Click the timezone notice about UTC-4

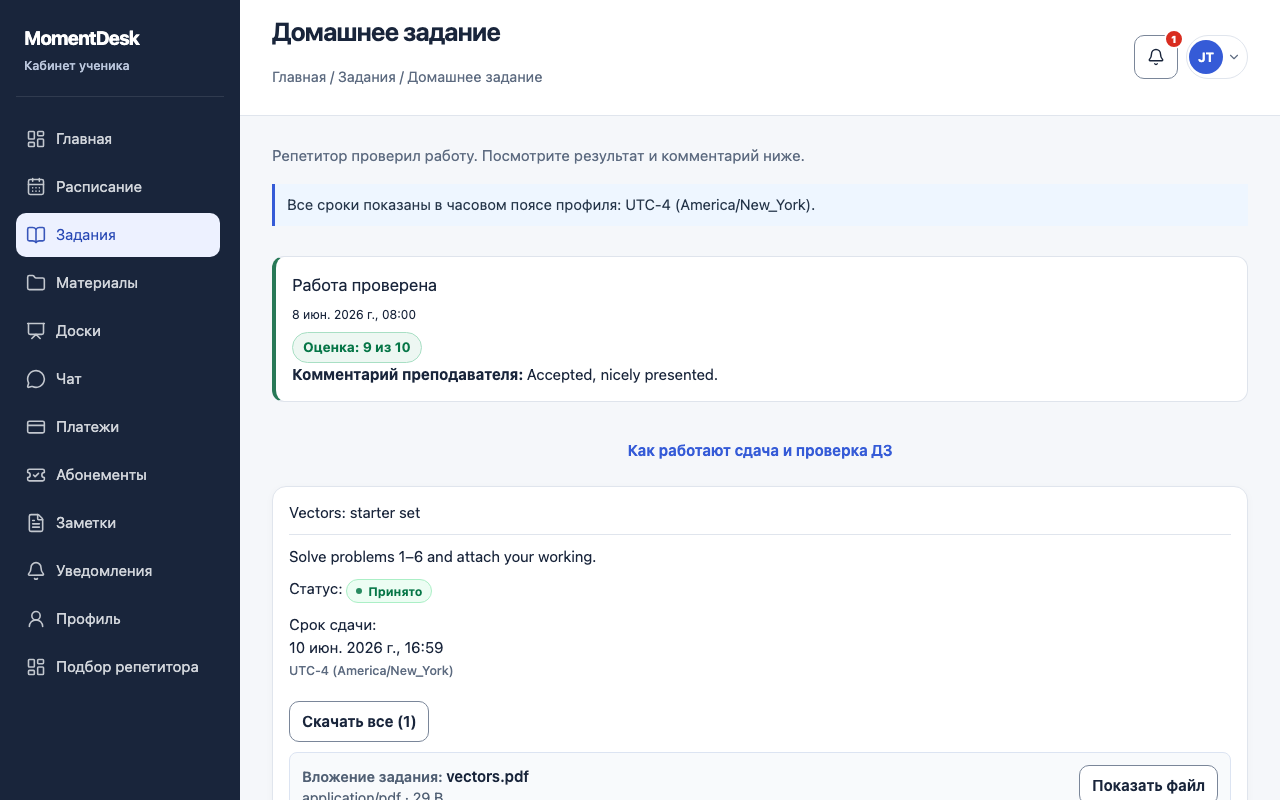760,205
